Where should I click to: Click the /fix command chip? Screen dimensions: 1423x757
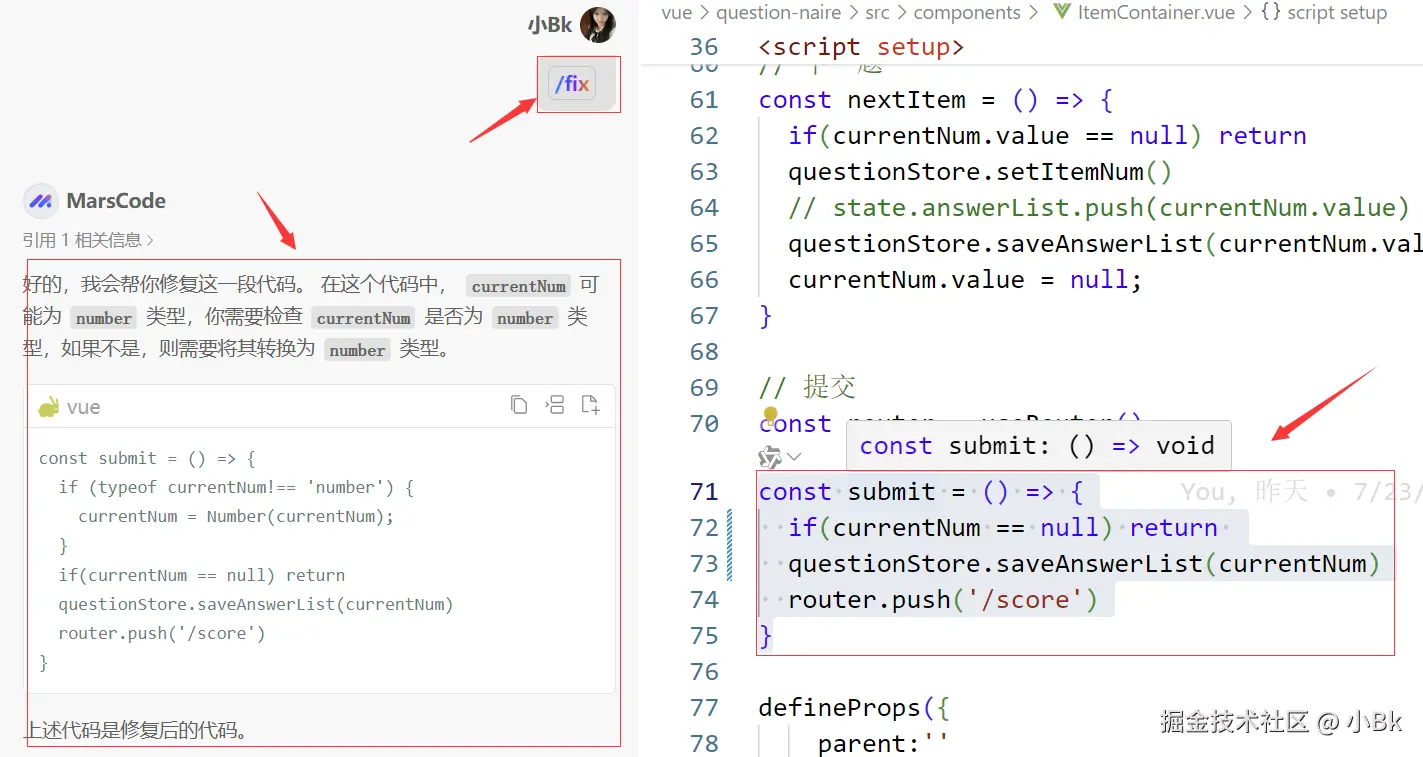tap(572, 84)
